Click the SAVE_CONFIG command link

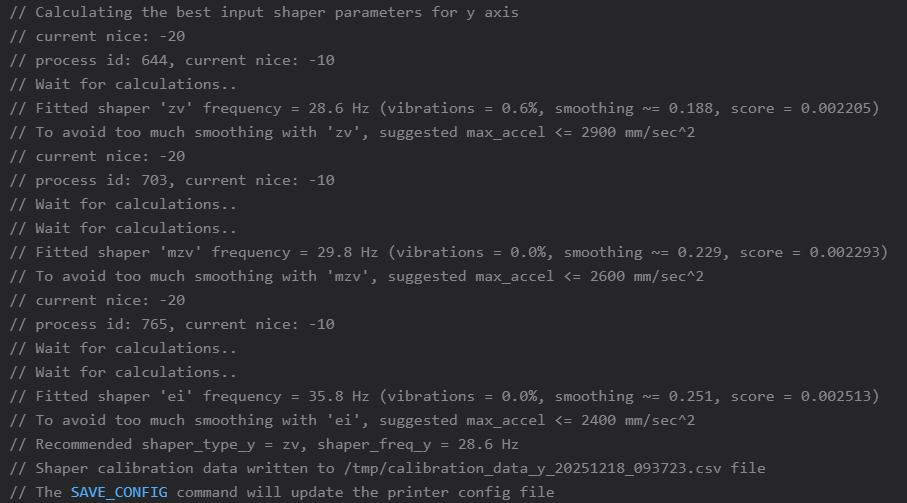[x=119, y=492]
